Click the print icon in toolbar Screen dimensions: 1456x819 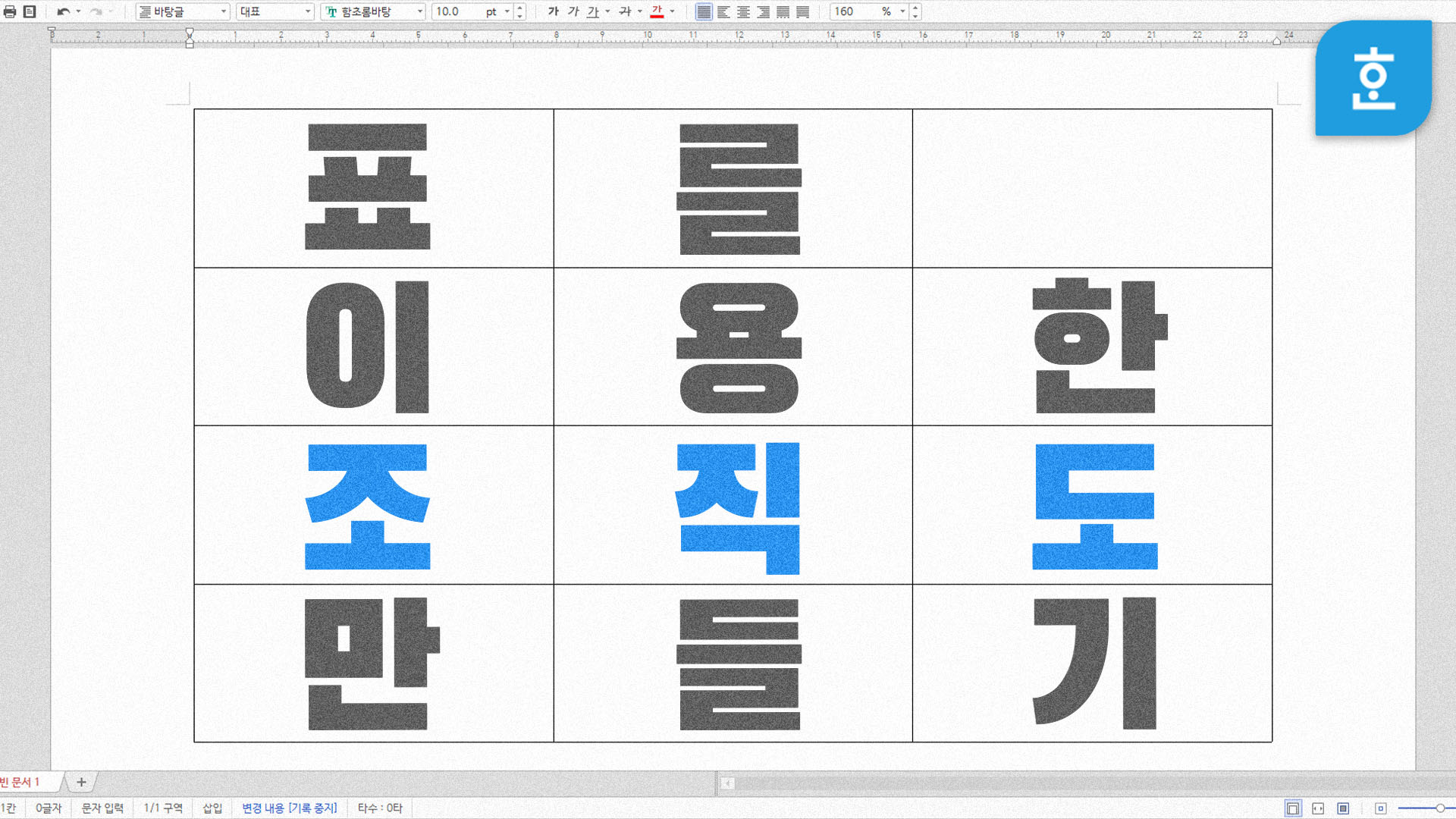coord(10,11)
